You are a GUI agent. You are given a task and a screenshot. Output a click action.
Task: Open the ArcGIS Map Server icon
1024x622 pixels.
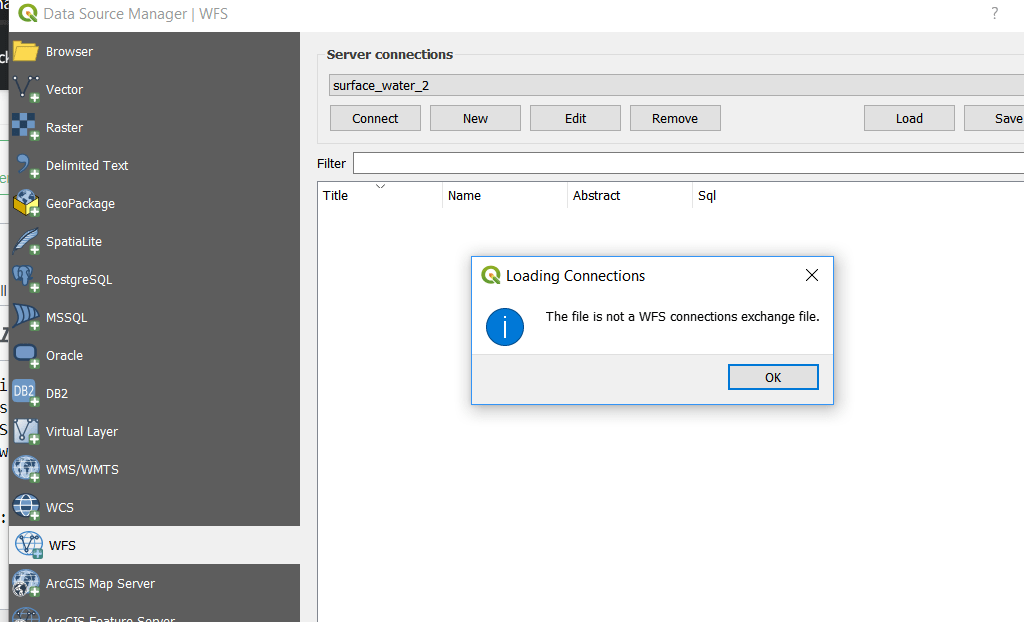coord(26,583)
